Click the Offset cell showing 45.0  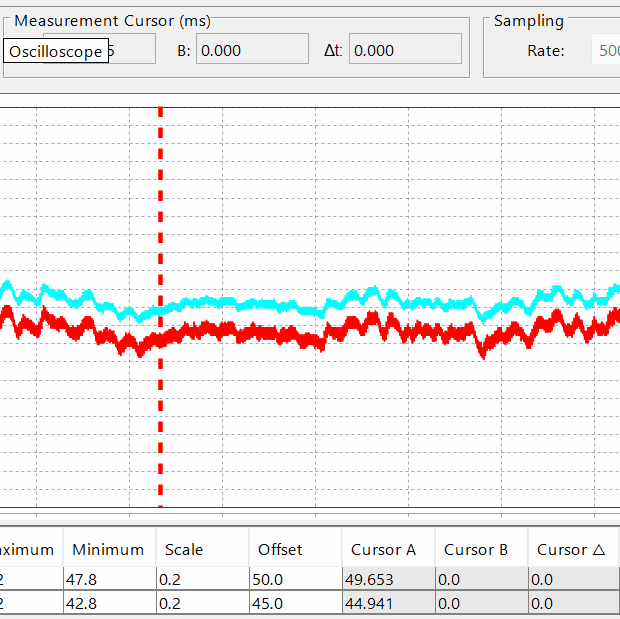click(x=294, y=603)
